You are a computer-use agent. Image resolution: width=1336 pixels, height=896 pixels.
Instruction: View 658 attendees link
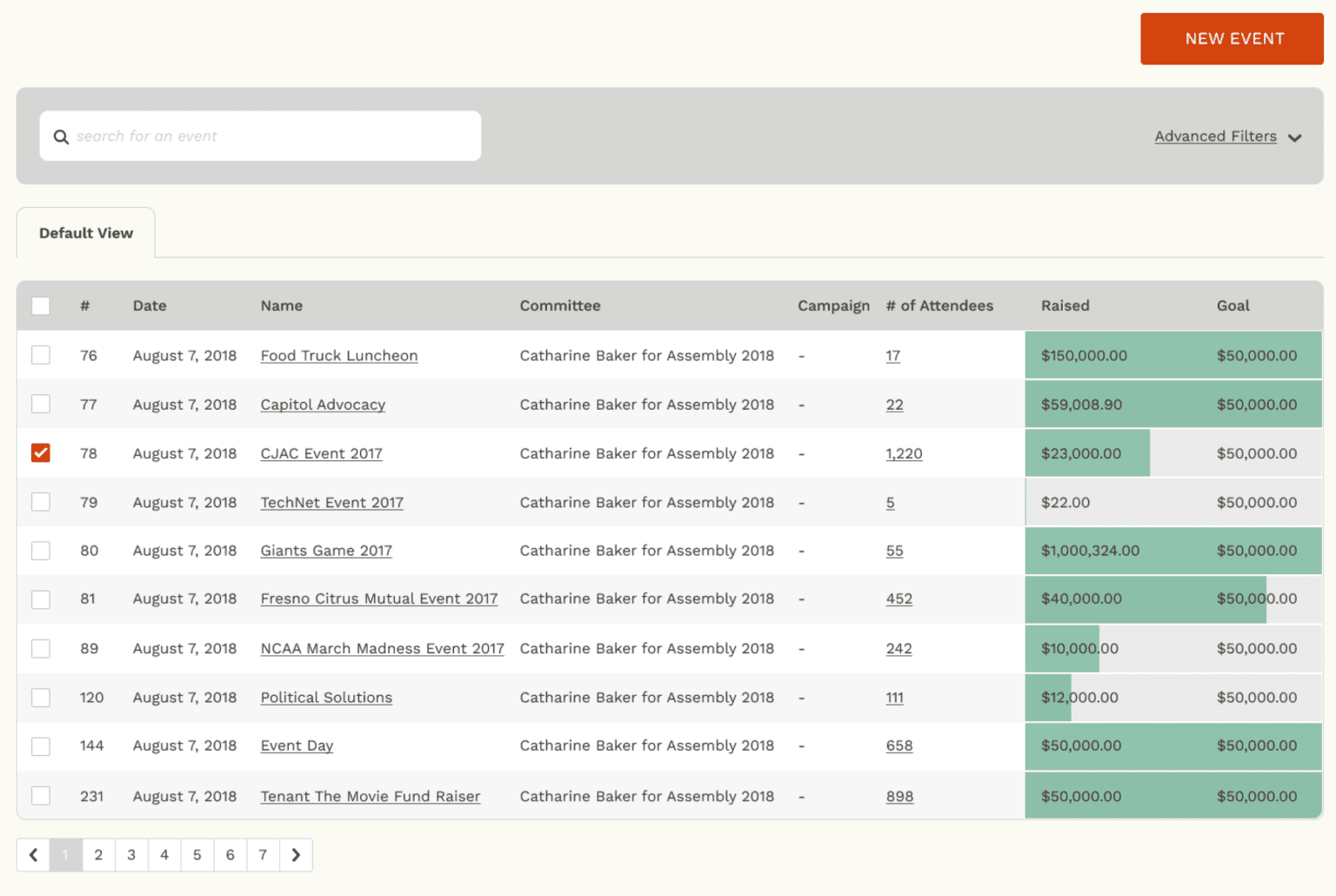tap(899, 746)
